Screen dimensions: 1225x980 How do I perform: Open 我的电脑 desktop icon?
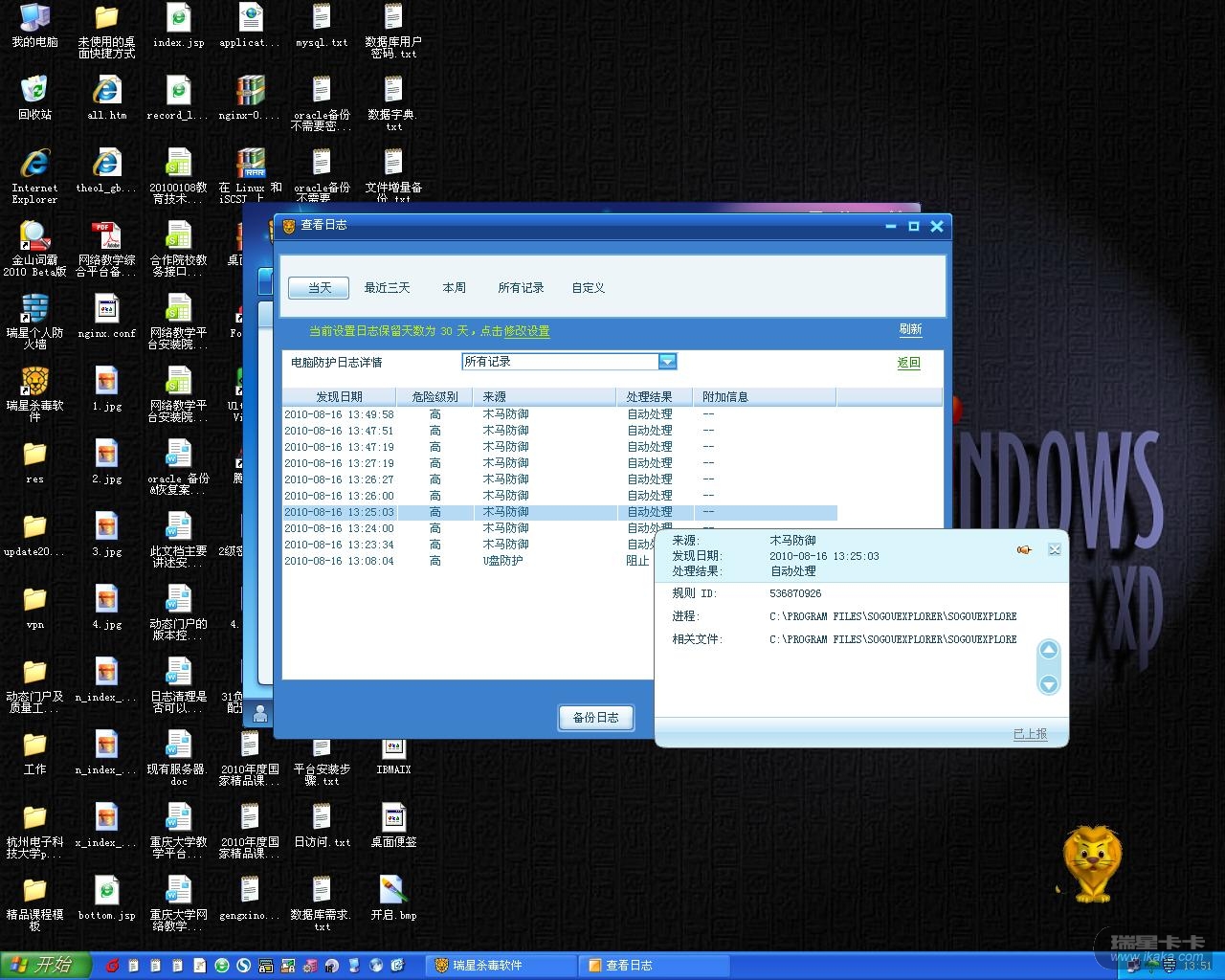35,26
